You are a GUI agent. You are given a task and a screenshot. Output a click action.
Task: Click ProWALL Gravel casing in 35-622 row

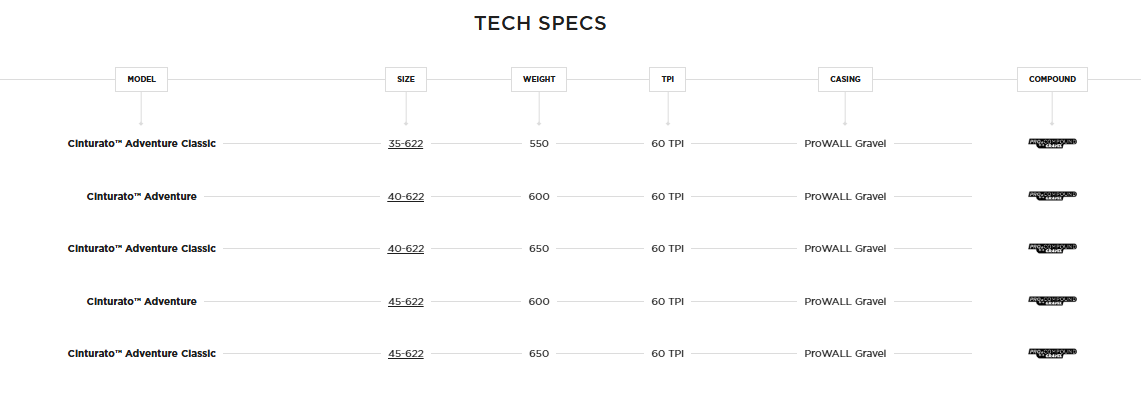point(845,144)
